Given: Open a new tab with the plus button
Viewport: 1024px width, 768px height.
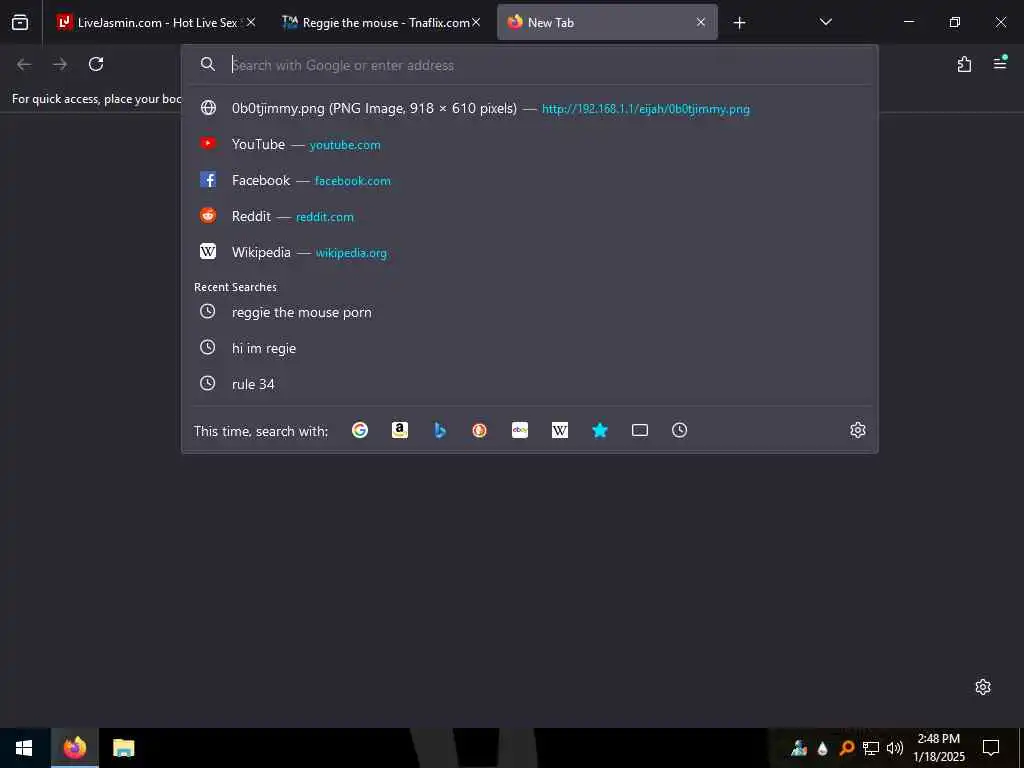Looking at the screenshot, I should pos(739,23).
